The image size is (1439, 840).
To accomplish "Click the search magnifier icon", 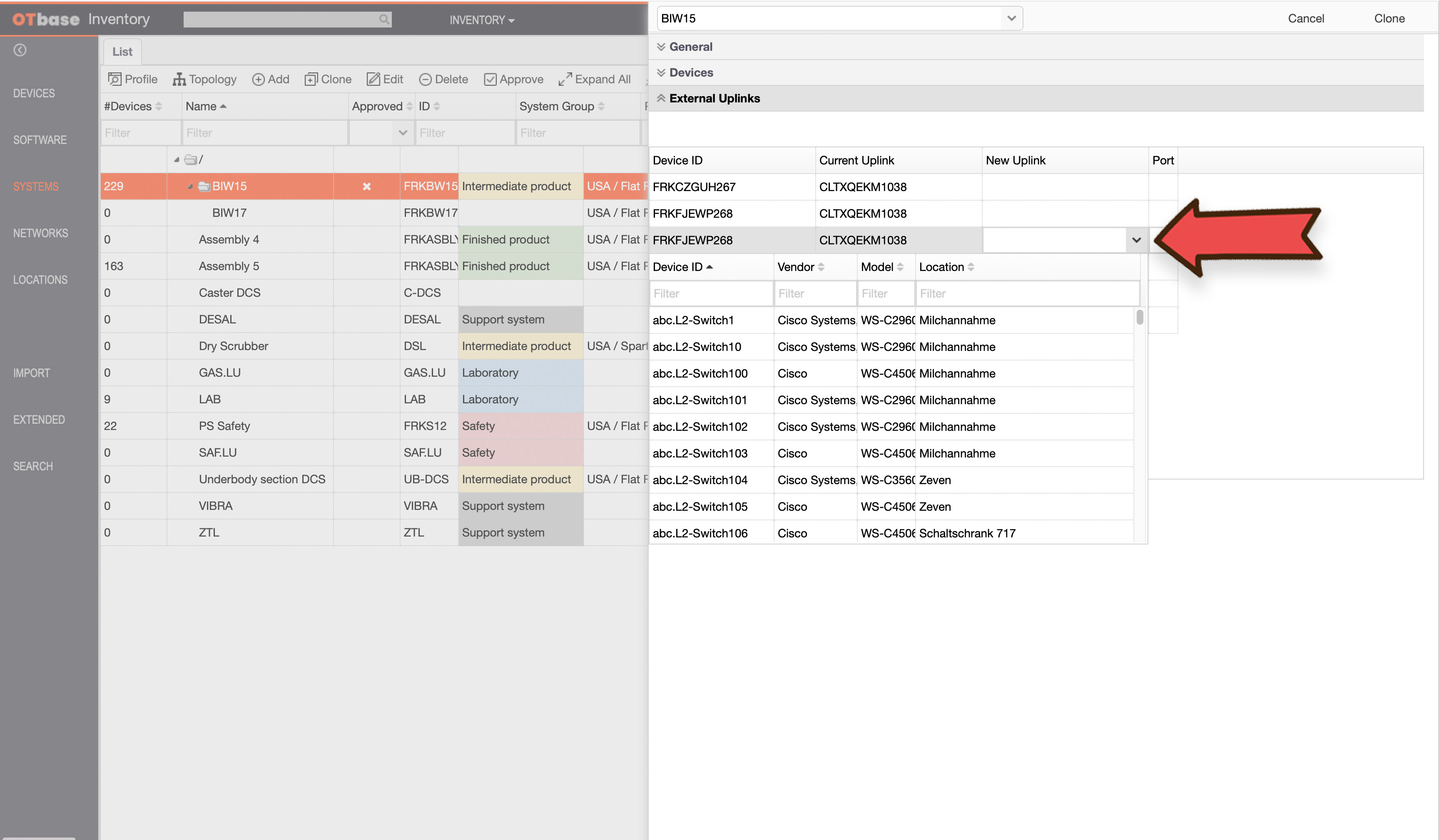I will (384, 20).
